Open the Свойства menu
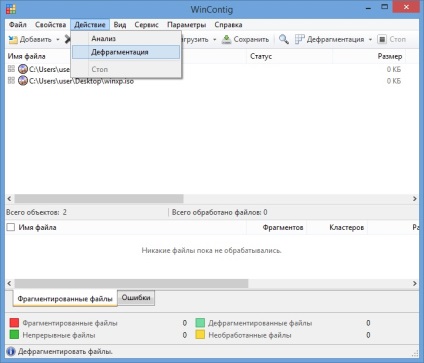The height and width of the screenshot is (363, 424). pos(50,25)
